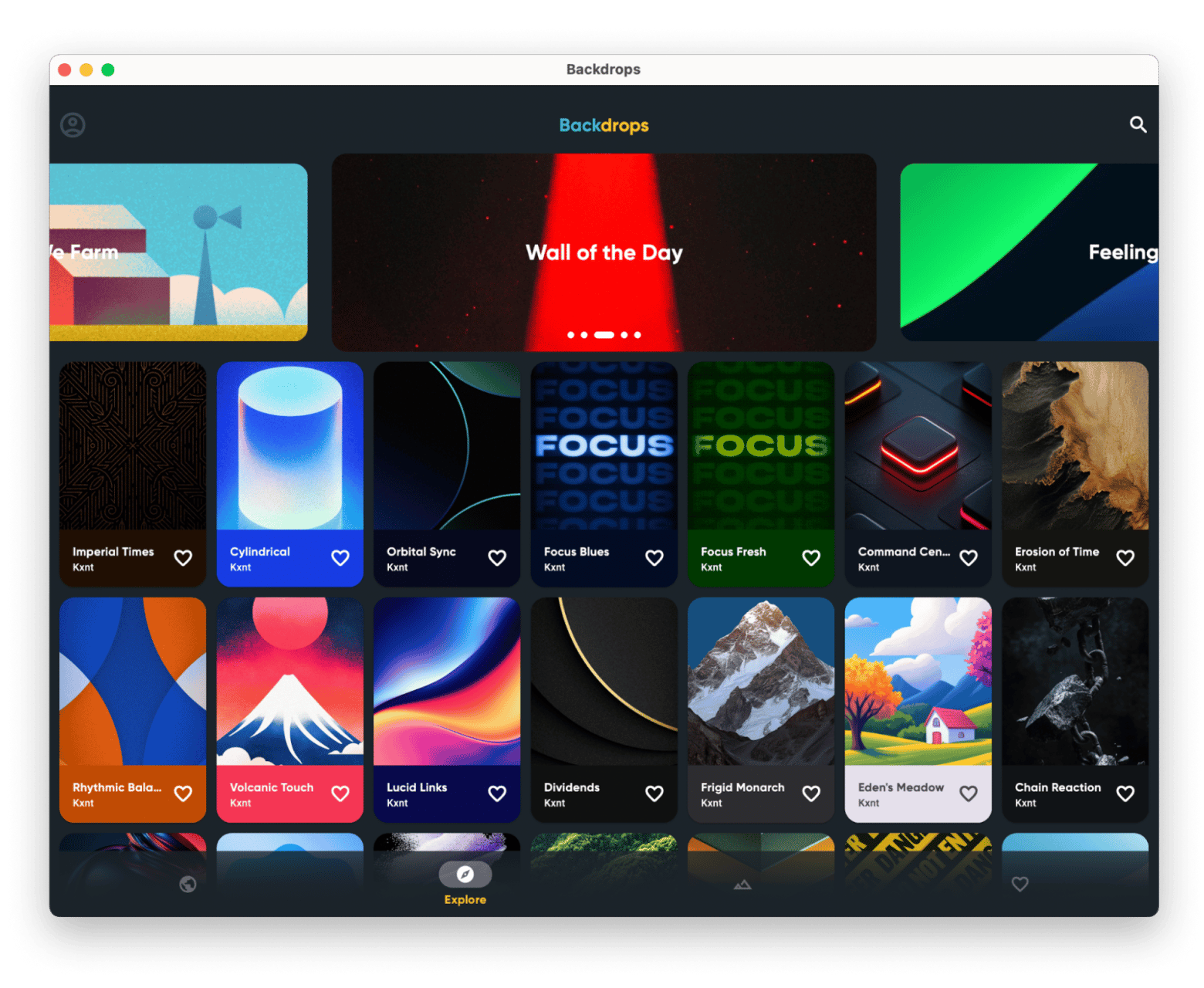Favorite the Chain Reaction wallpaper

pyautogui.click(x=1125, y=793)
